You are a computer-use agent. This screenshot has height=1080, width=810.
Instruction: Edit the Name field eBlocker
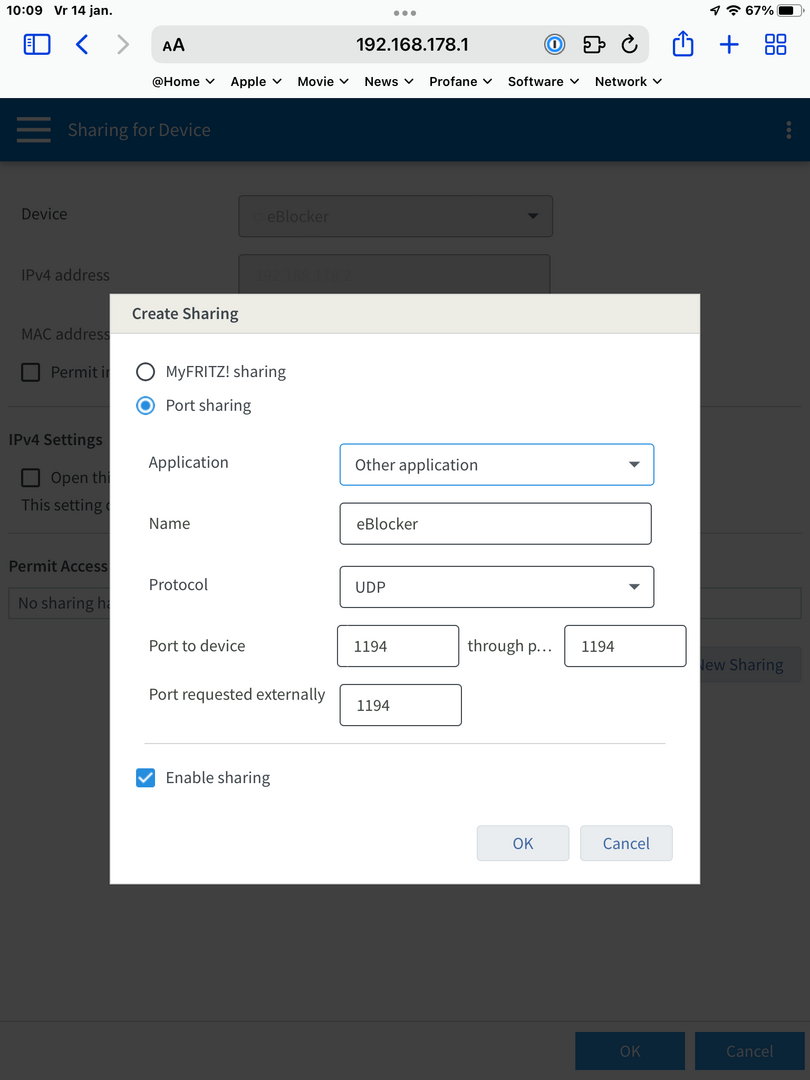[x=495, y=523]
